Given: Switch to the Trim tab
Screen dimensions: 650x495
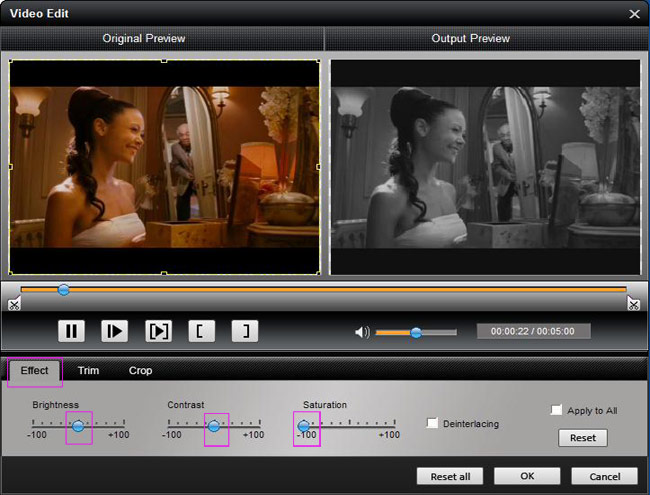Looking at the screenshot, I should (x=89, y=371).
